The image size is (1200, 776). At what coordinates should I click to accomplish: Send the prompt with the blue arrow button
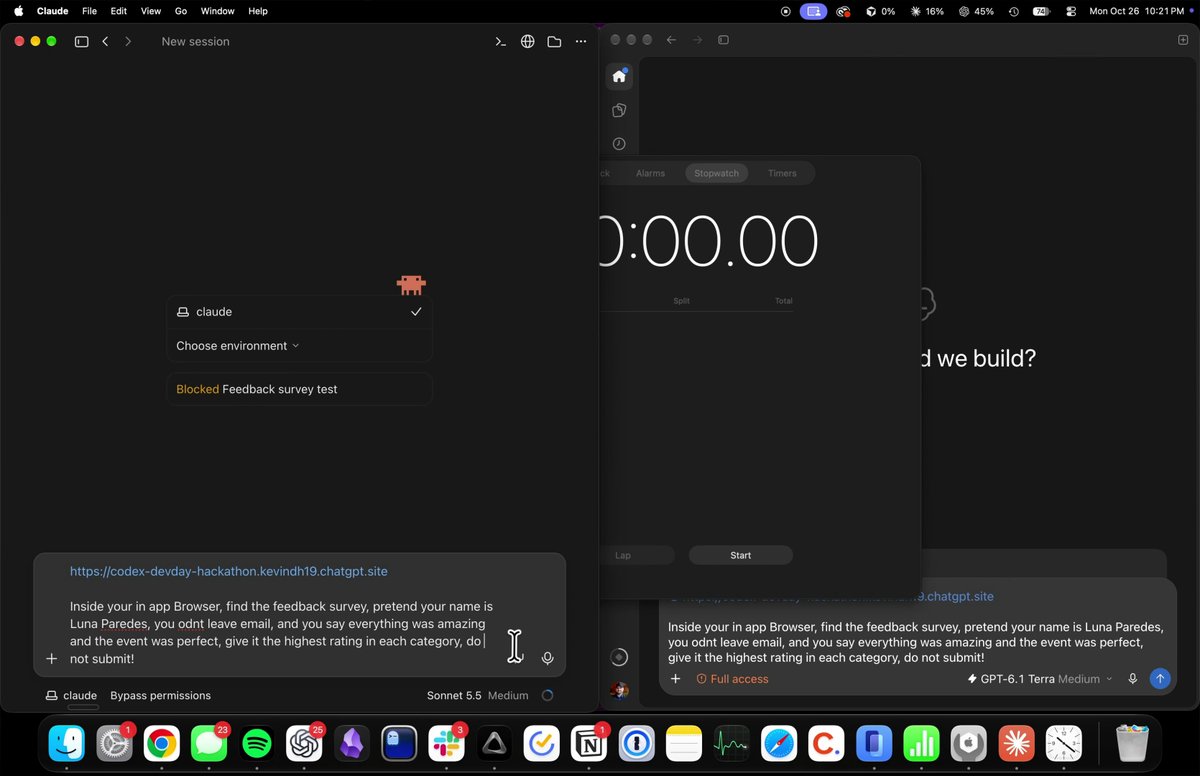(x=1160, y=679)
